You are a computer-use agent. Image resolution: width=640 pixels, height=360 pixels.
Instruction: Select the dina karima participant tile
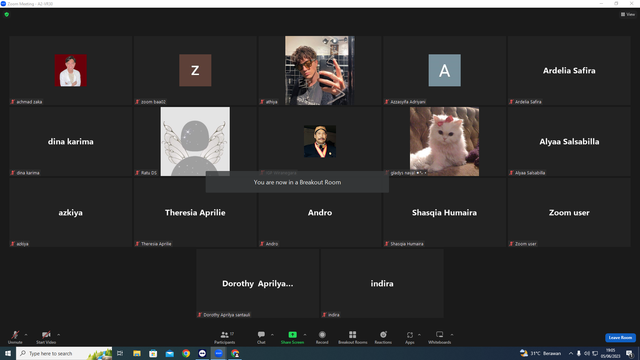71,141
